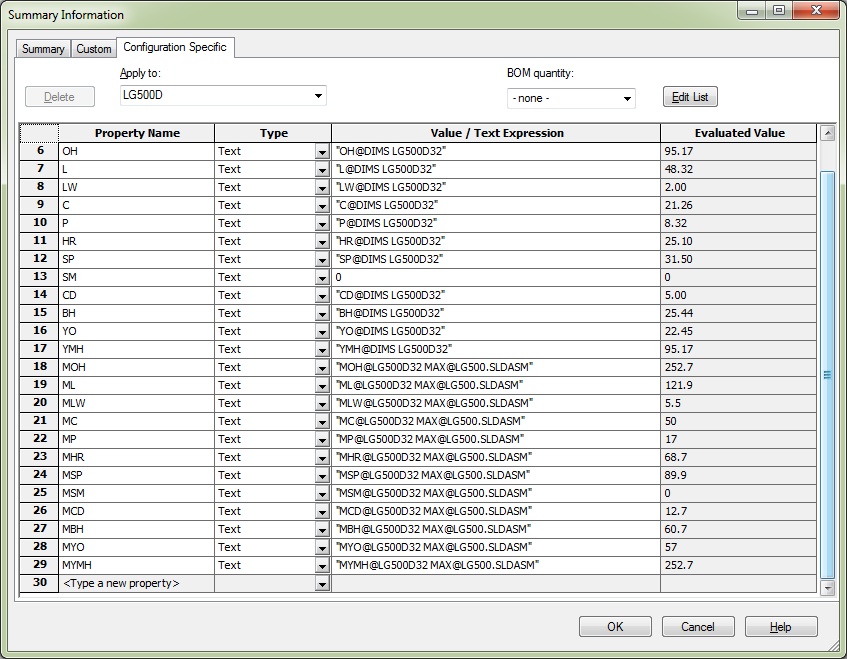Open Type dropdown for OH row
This screenshot has height=659, width=847.
[322, 152]
